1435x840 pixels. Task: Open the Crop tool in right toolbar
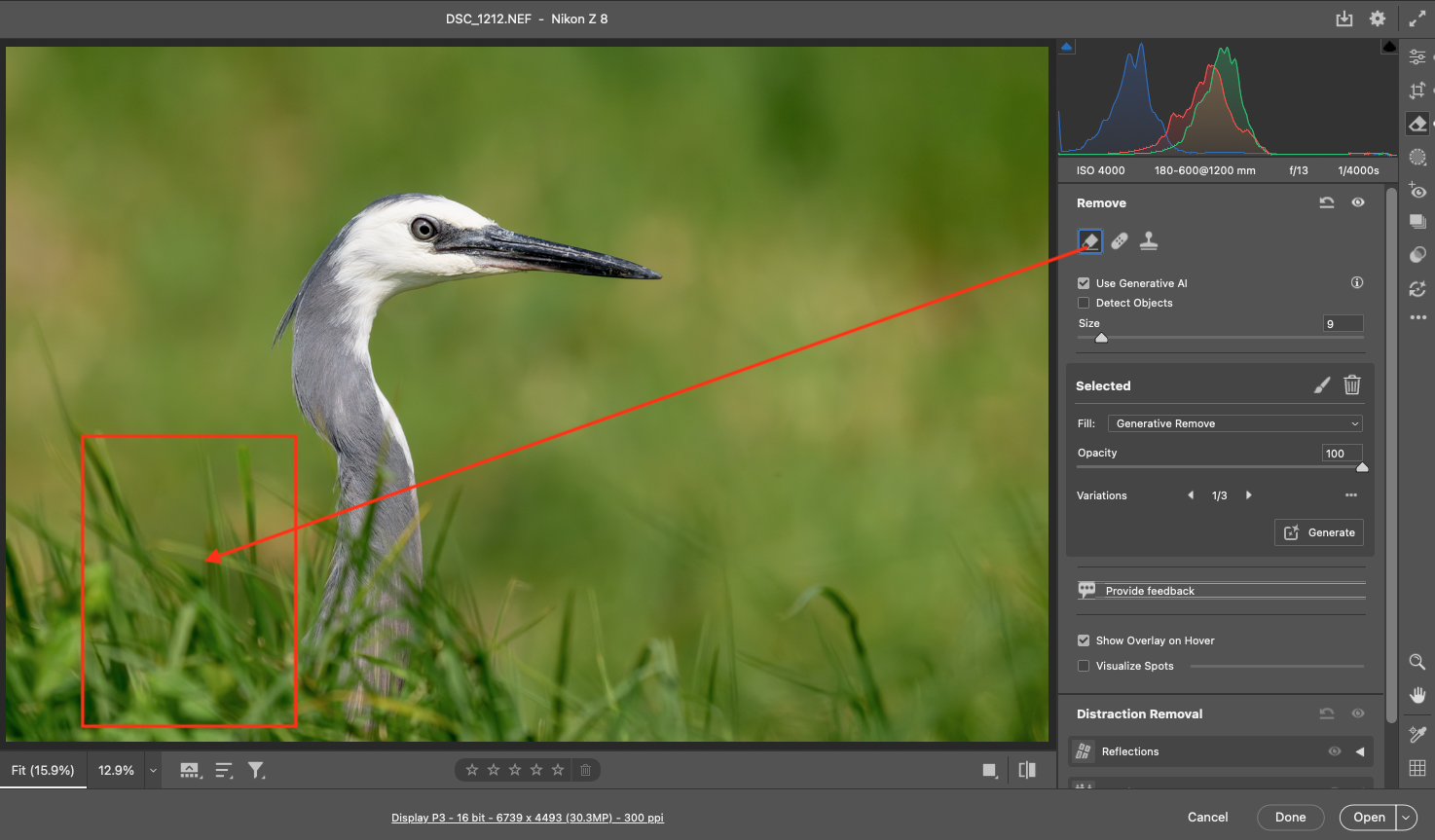coord(1417,91)
